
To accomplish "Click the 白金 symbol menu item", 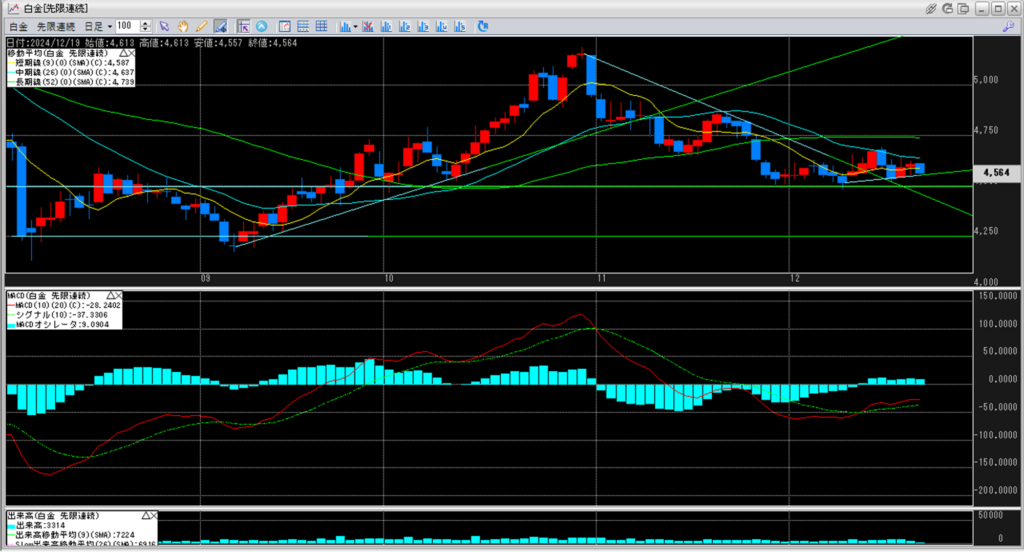I will point(19,25).
